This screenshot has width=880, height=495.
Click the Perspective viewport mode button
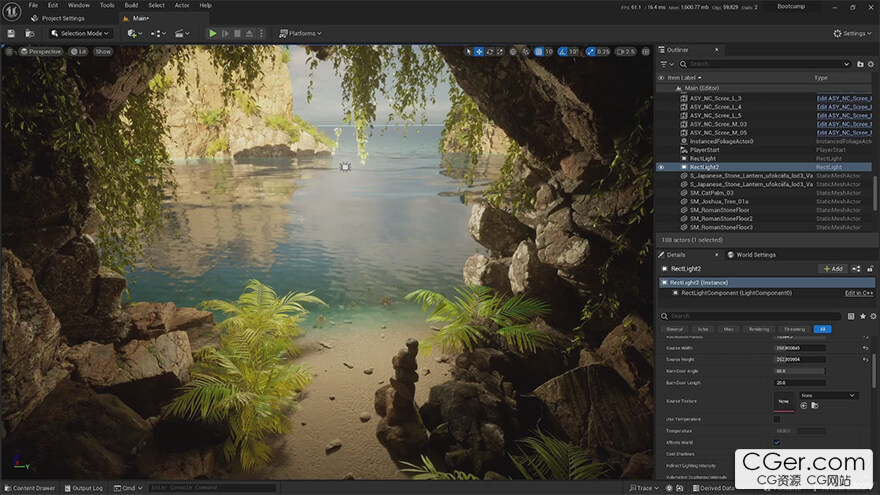click(40, 52)
